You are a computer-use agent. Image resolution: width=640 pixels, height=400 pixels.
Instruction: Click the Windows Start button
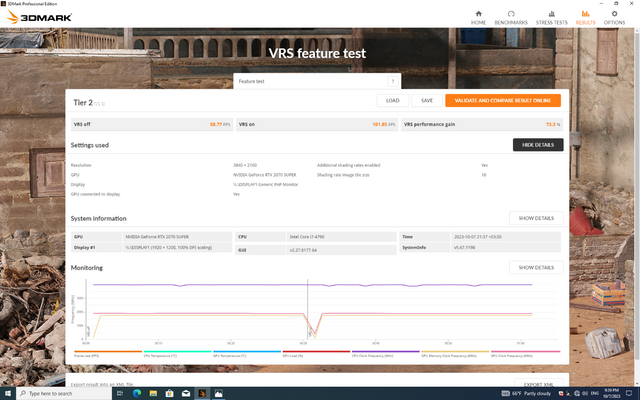click(x=8, y=393)
